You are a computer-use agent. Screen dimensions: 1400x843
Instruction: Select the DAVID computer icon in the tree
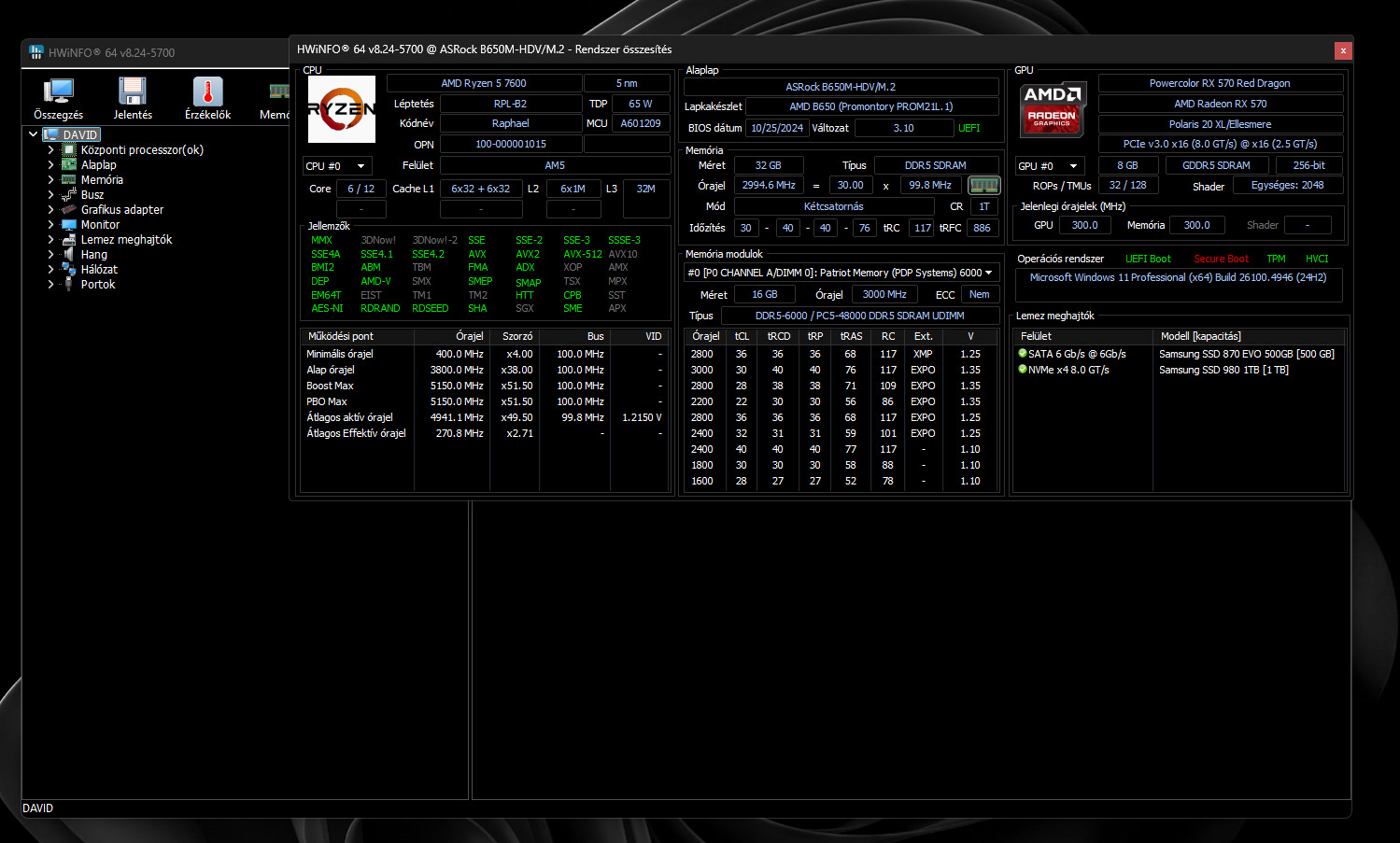(51, 134)
